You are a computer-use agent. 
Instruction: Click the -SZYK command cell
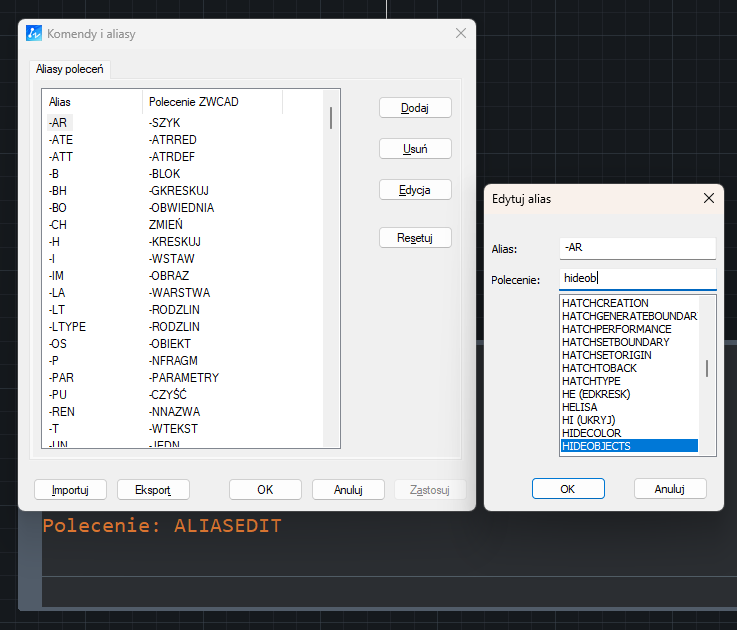165,123
